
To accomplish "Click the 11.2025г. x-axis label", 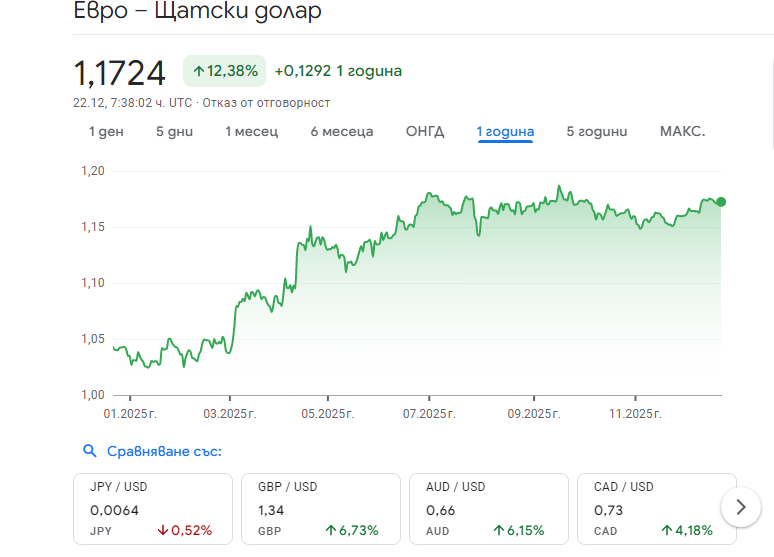I will [x=635, y=414].
